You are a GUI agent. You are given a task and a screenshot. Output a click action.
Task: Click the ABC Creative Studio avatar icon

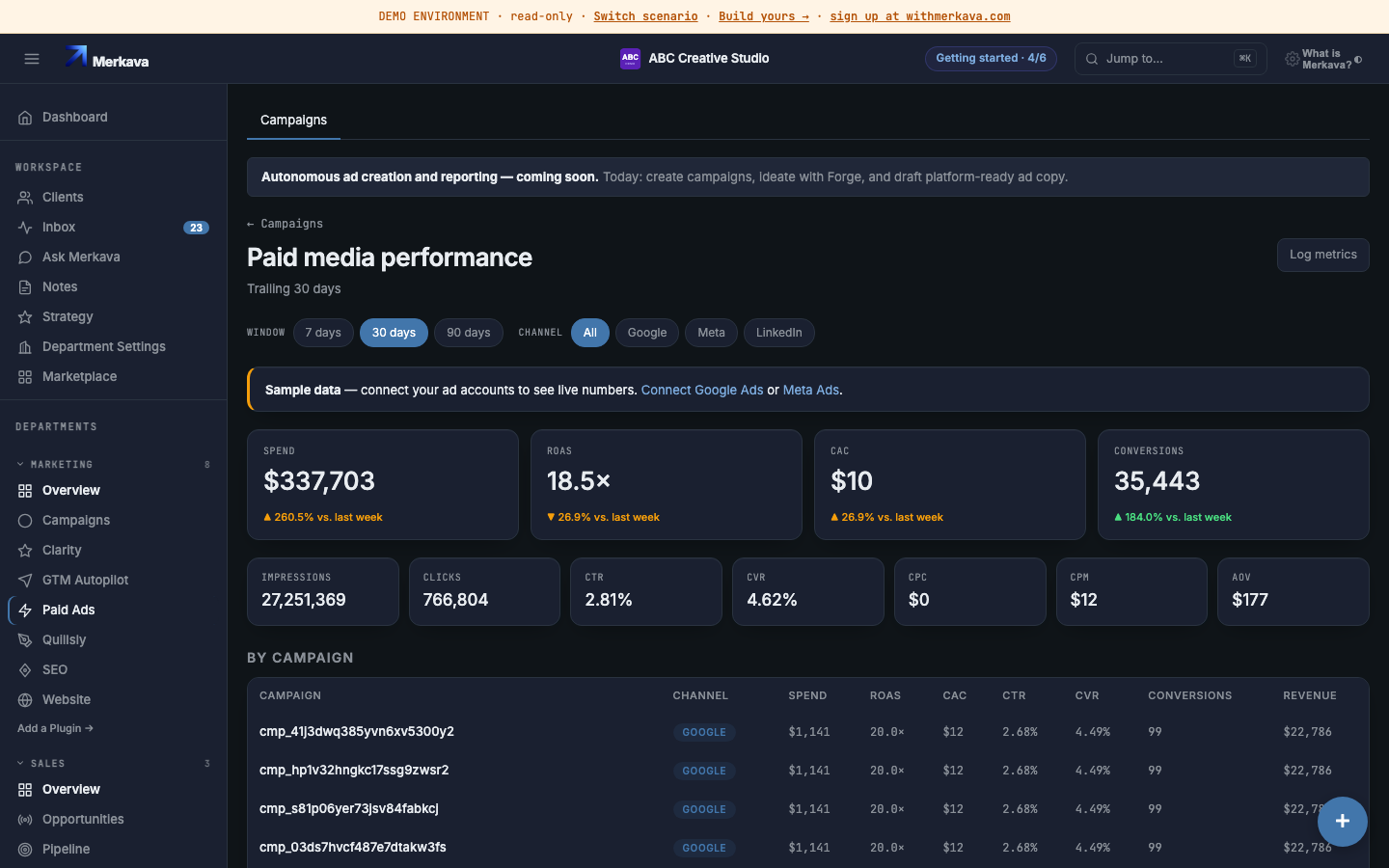coord(630,59)
